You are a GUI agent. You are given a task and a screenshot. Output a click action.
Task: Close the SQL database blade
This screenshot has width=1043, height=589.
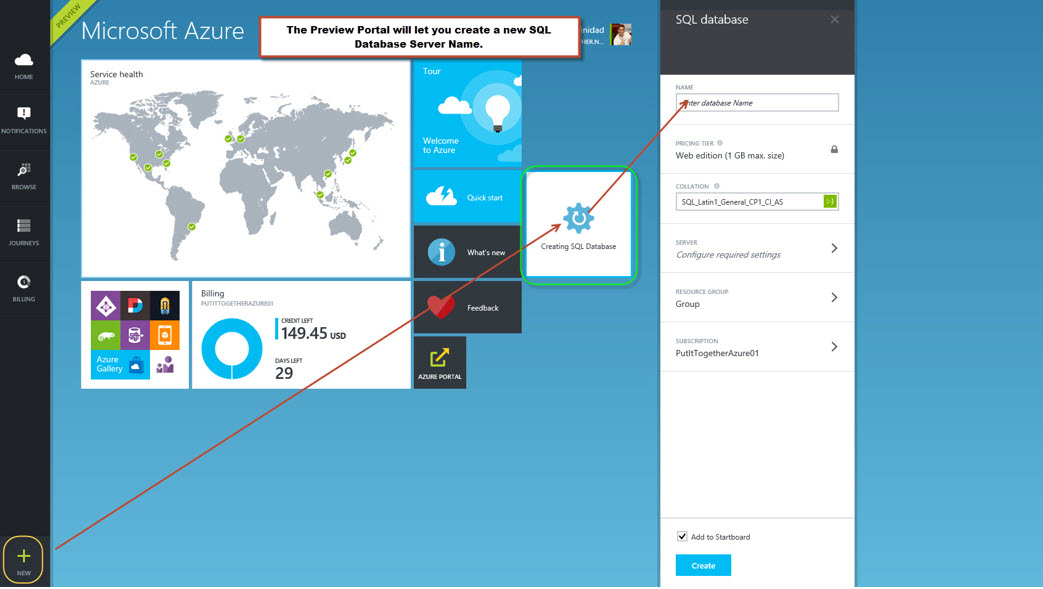click(x=835, y=19)
